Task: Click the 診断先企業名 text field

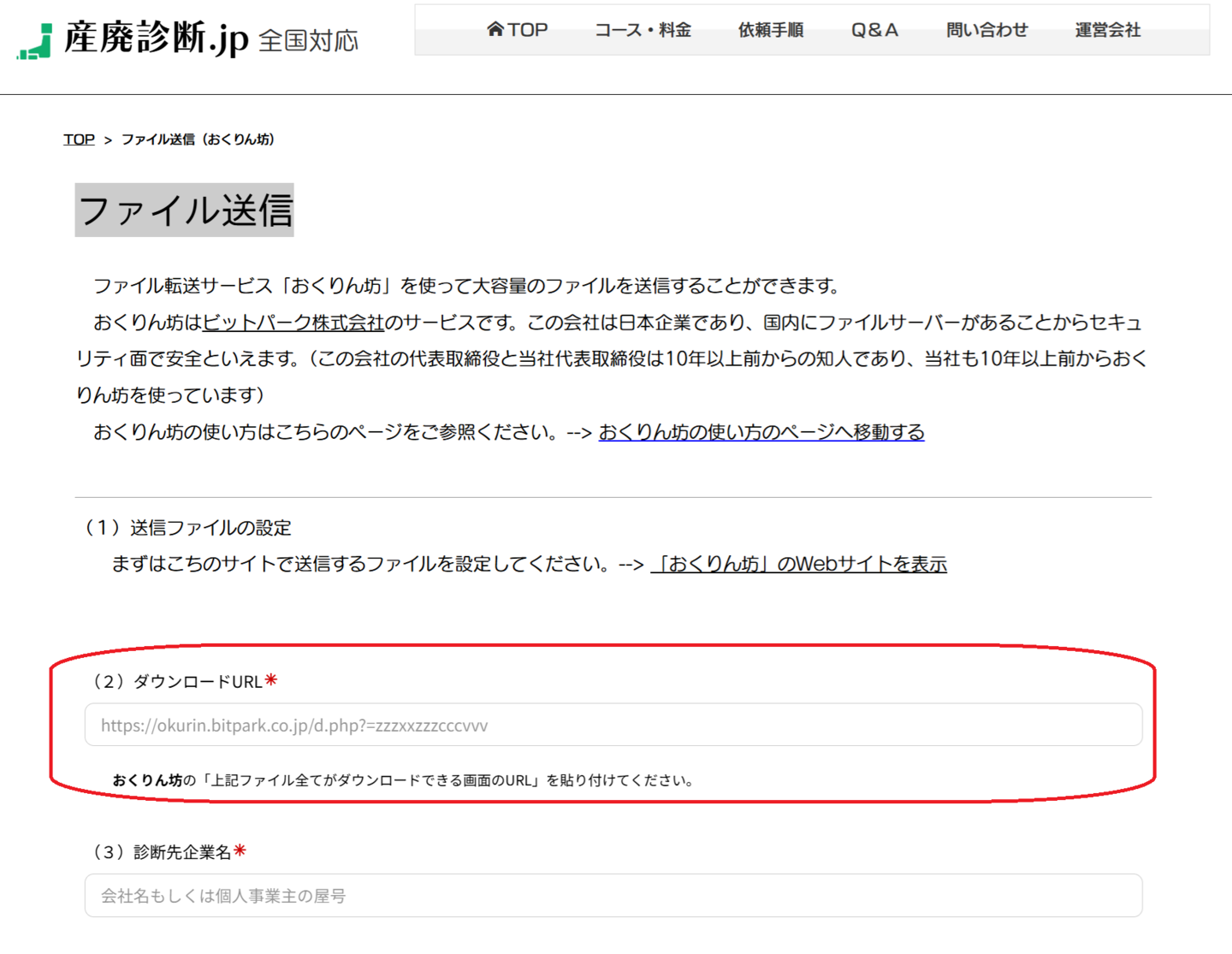Action: [x=613, y=896]
